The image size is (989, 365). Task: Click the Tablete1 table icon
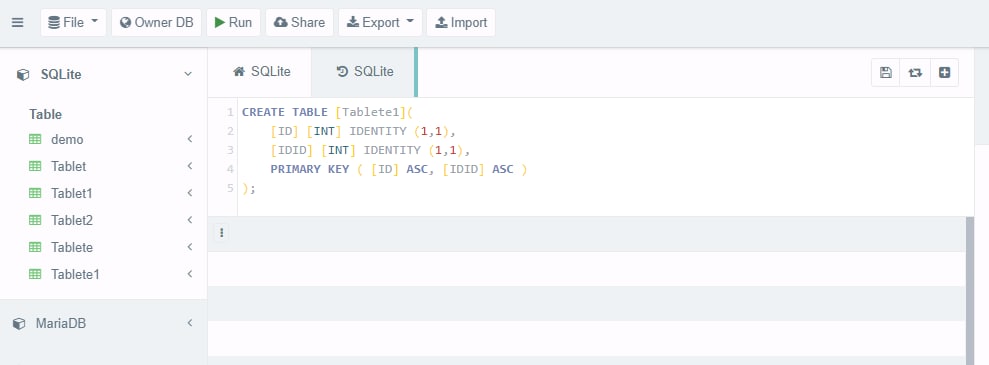(35, 275)
